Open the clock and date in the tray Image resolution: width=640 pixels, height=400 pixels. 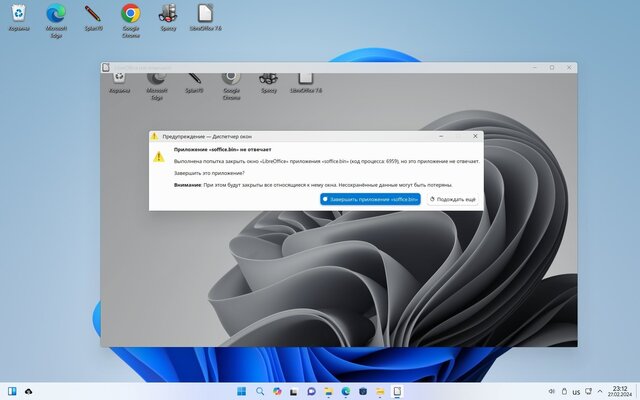[618, 390]
